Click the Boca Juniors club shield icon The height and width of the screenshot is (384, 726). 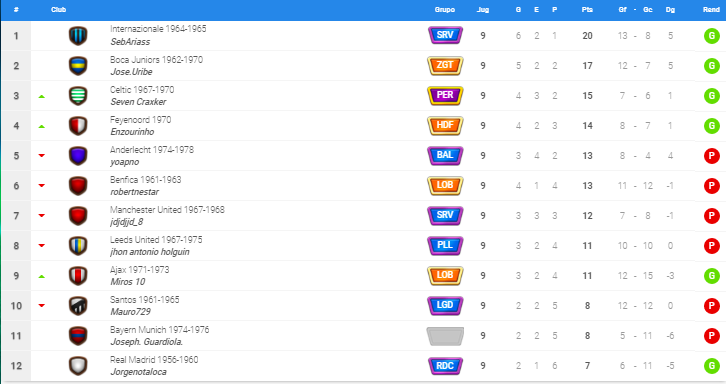click(78, 66)
